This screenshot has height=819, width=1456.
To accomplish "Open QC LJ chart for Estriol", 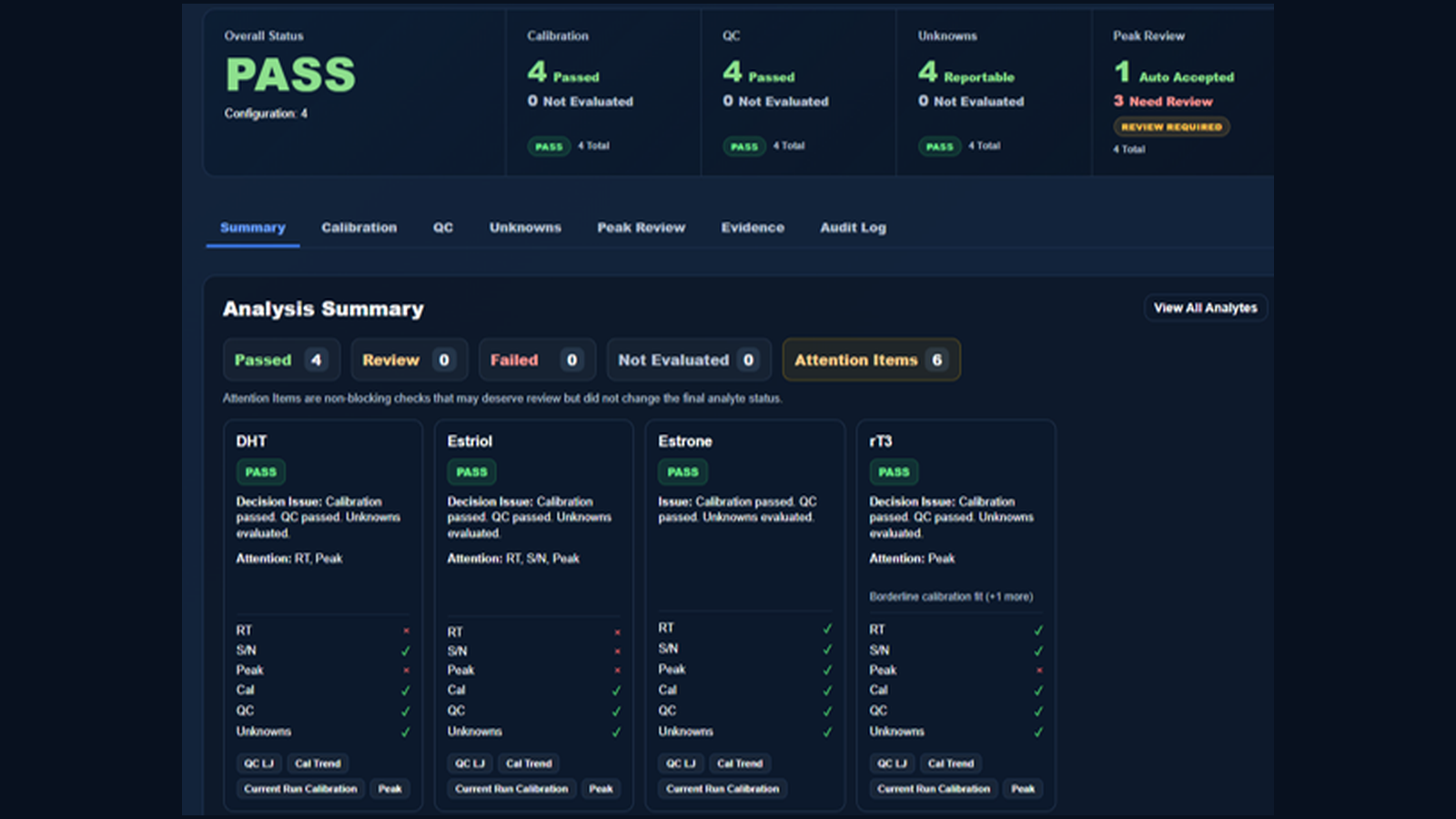I will [470, 763].
